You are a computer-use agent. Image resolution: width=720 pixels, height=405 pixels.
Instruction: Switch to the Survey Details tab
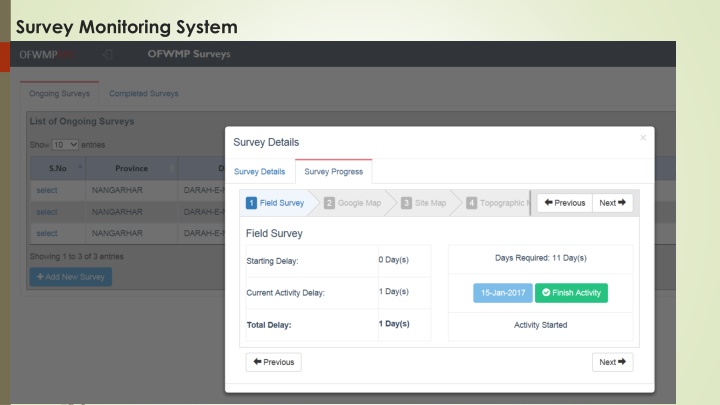click(x=259, y=172)
